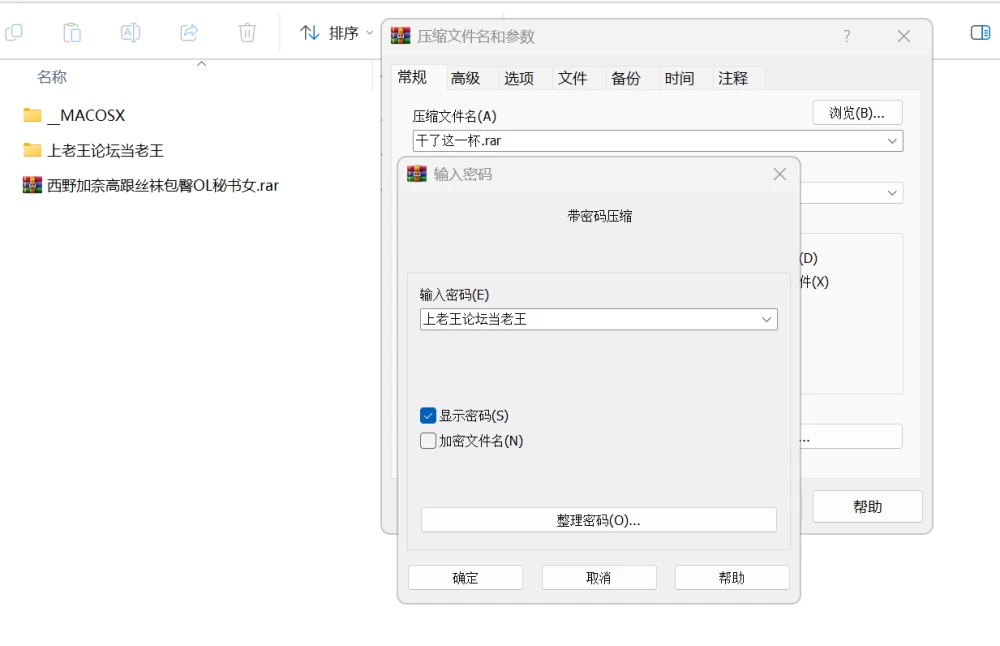Click the 浏览(B)... button
This screenshot has height=646, width=1000.
point(857,113)
